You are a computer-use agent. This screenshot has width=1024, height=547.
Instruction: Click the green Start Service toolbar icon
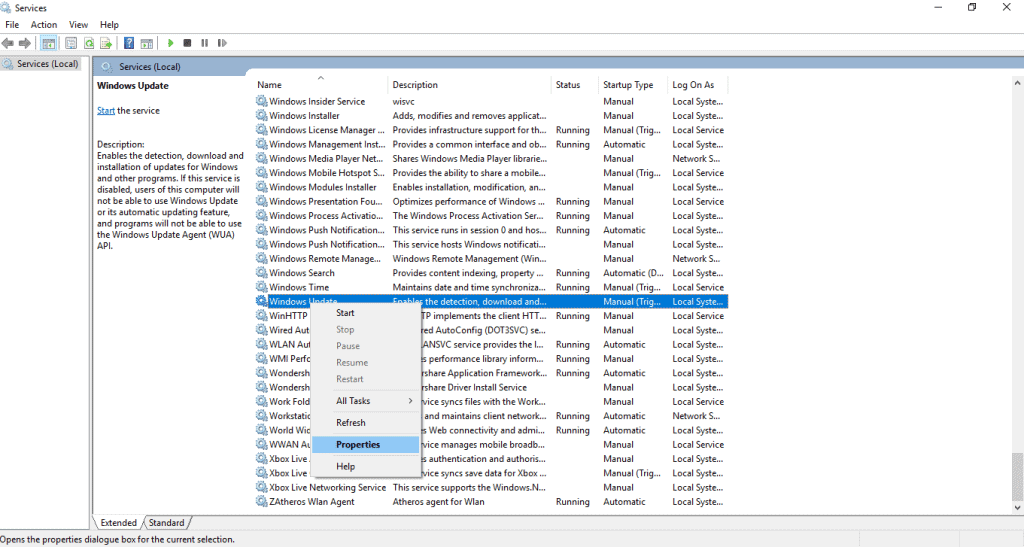[x=170, y=43]
